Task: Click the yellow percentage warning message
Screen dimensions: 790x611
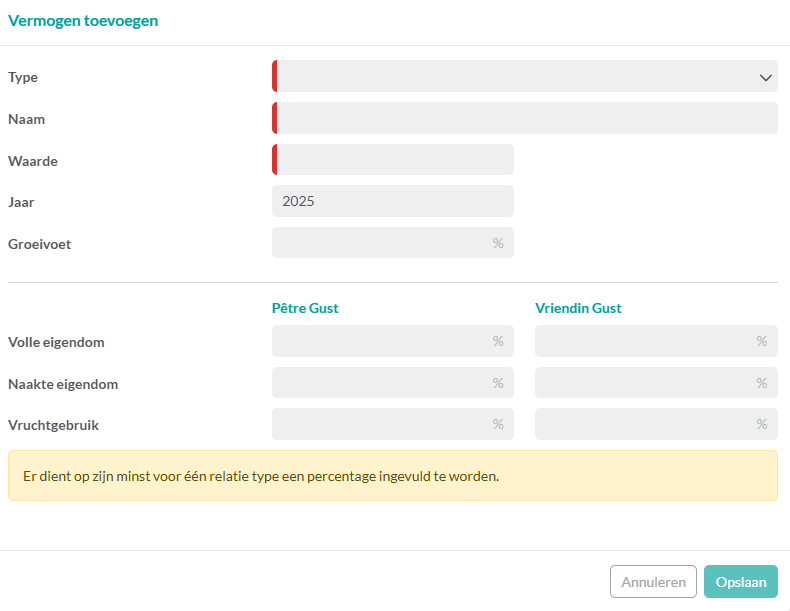Action: pos(392,476)
